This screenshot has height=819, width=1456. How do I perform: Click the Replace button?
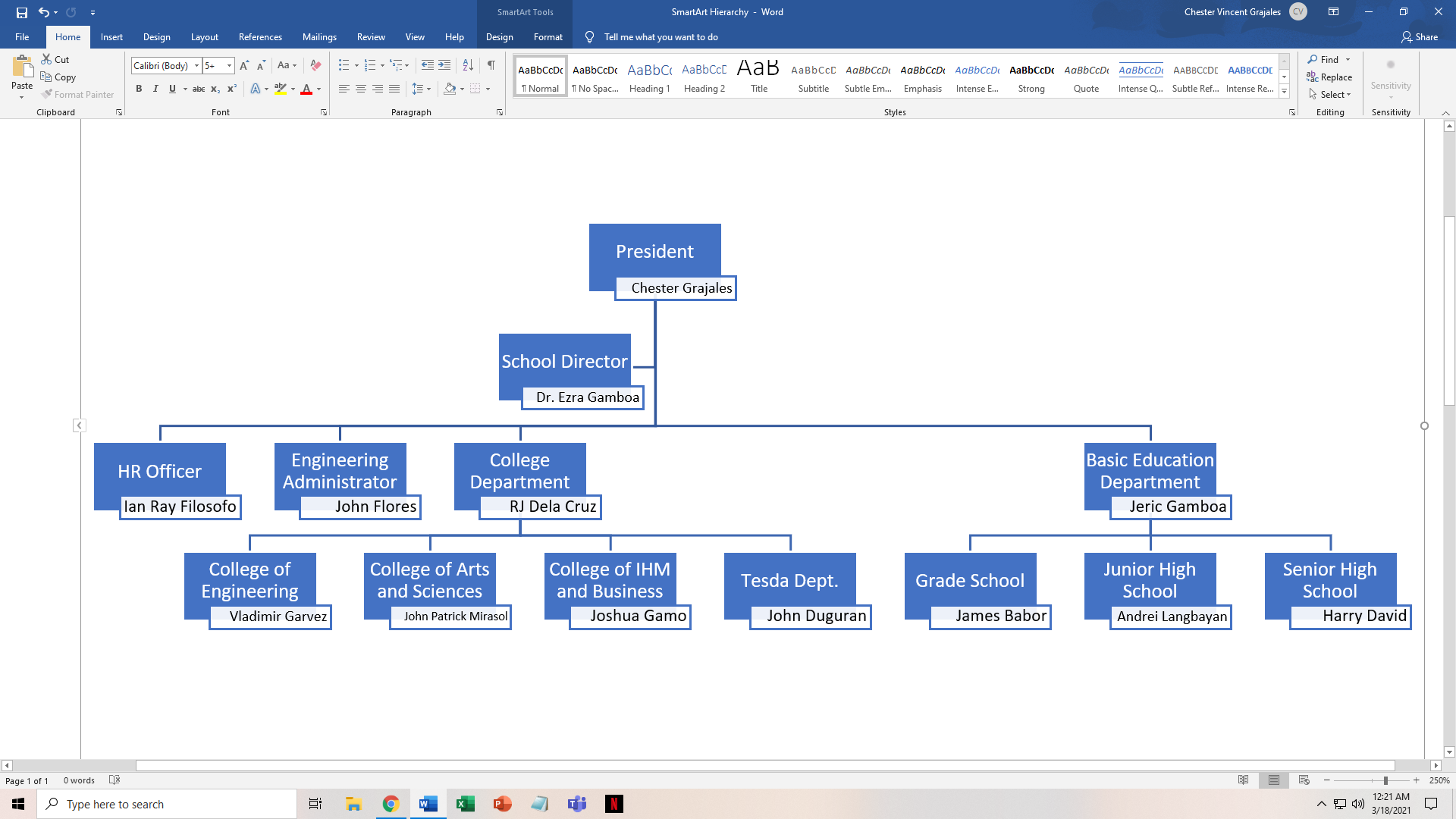click(x=1329, y=77)
